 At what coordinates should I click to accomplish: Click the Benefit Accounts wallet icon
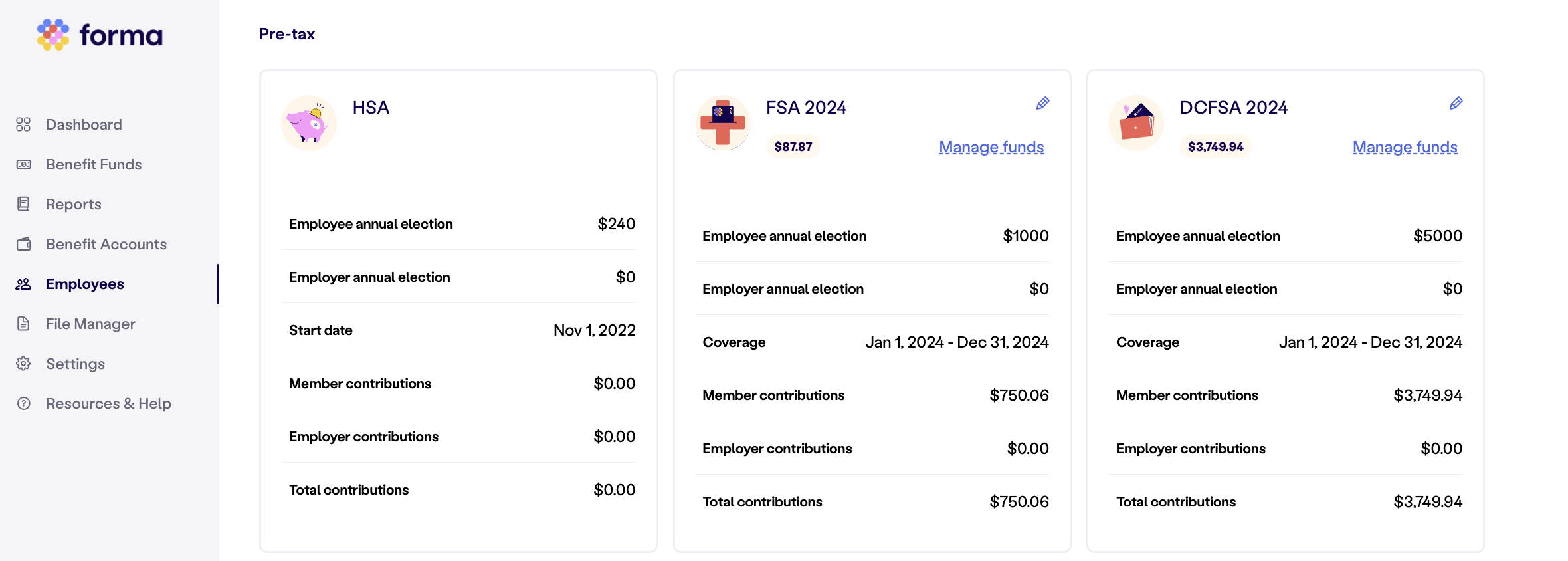23,244
